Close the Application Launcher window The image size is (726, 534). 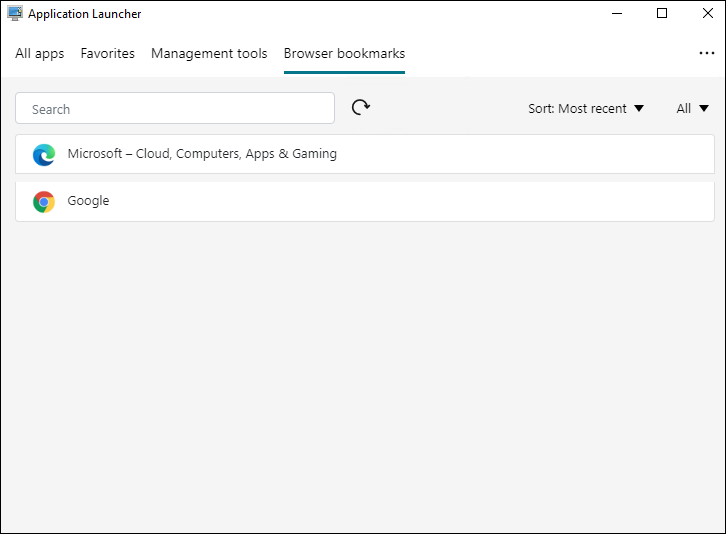coord(705,14)
